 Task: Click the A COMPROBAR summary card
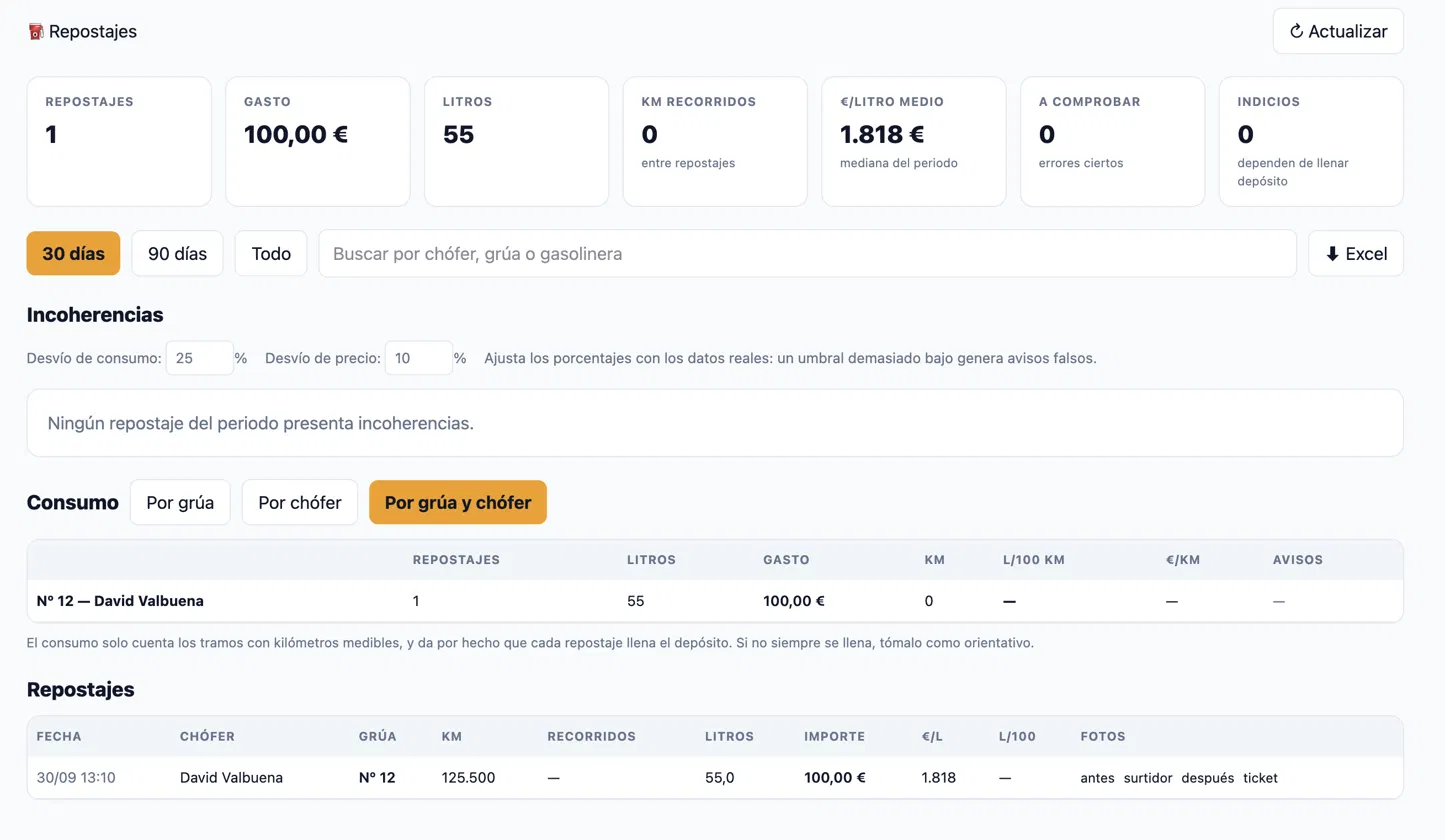click(x=1112, y=142)
